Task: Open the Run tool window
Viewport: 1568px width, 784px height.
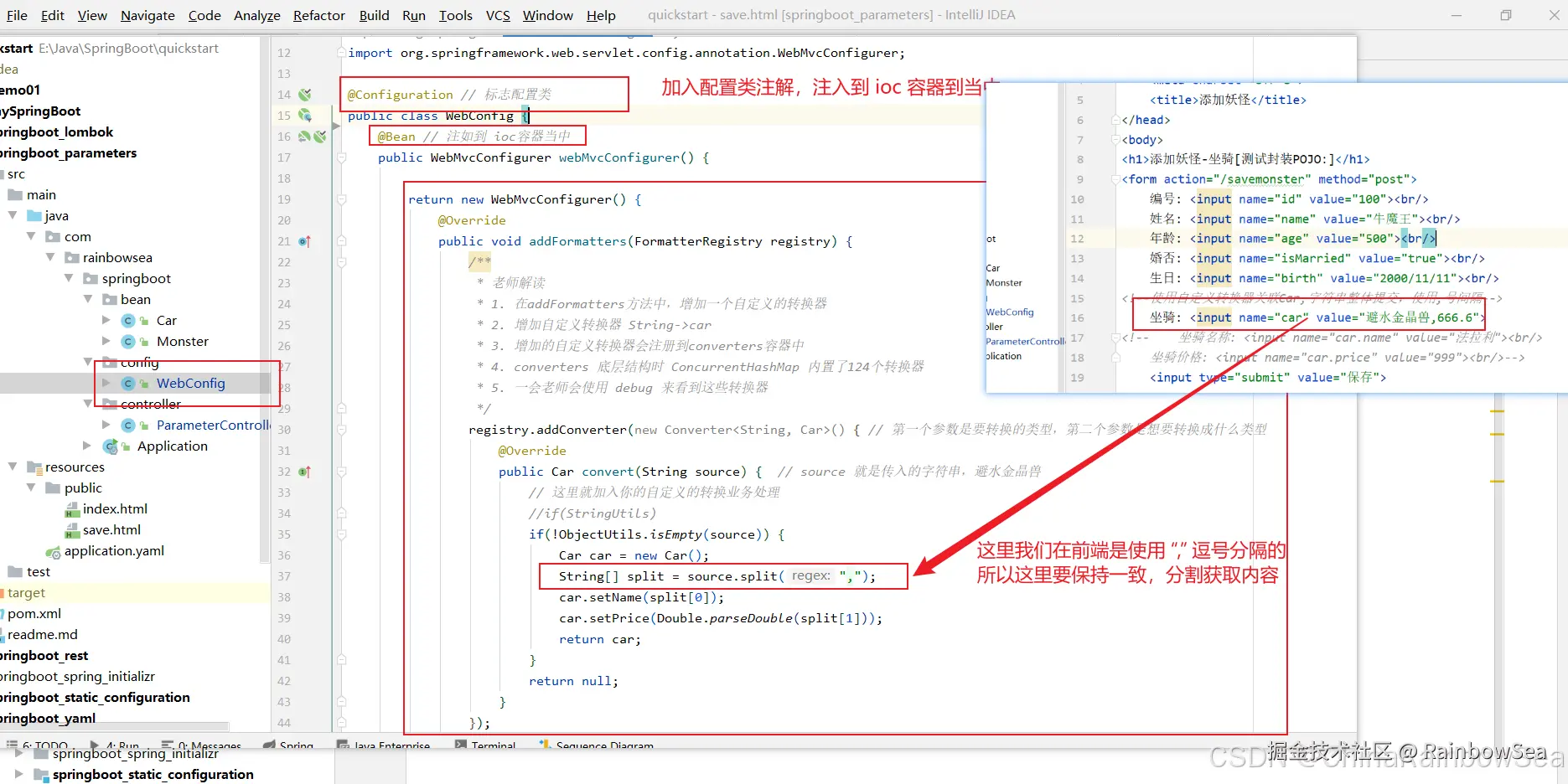Action: (114, 744)
